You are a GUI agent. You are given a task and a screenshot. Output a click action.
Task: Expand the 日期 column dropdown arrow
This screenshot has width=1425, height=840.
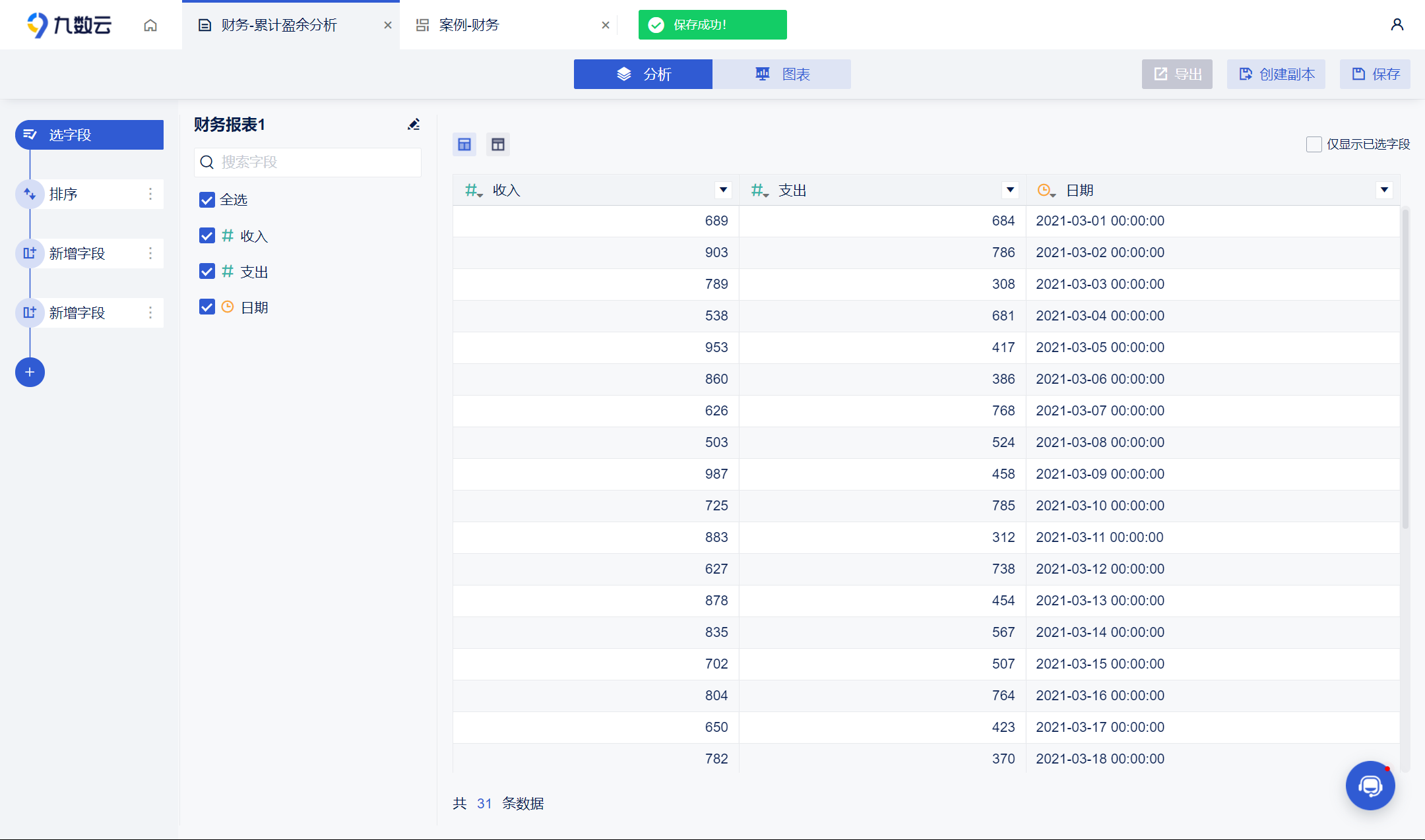[x=1384, y=191]
